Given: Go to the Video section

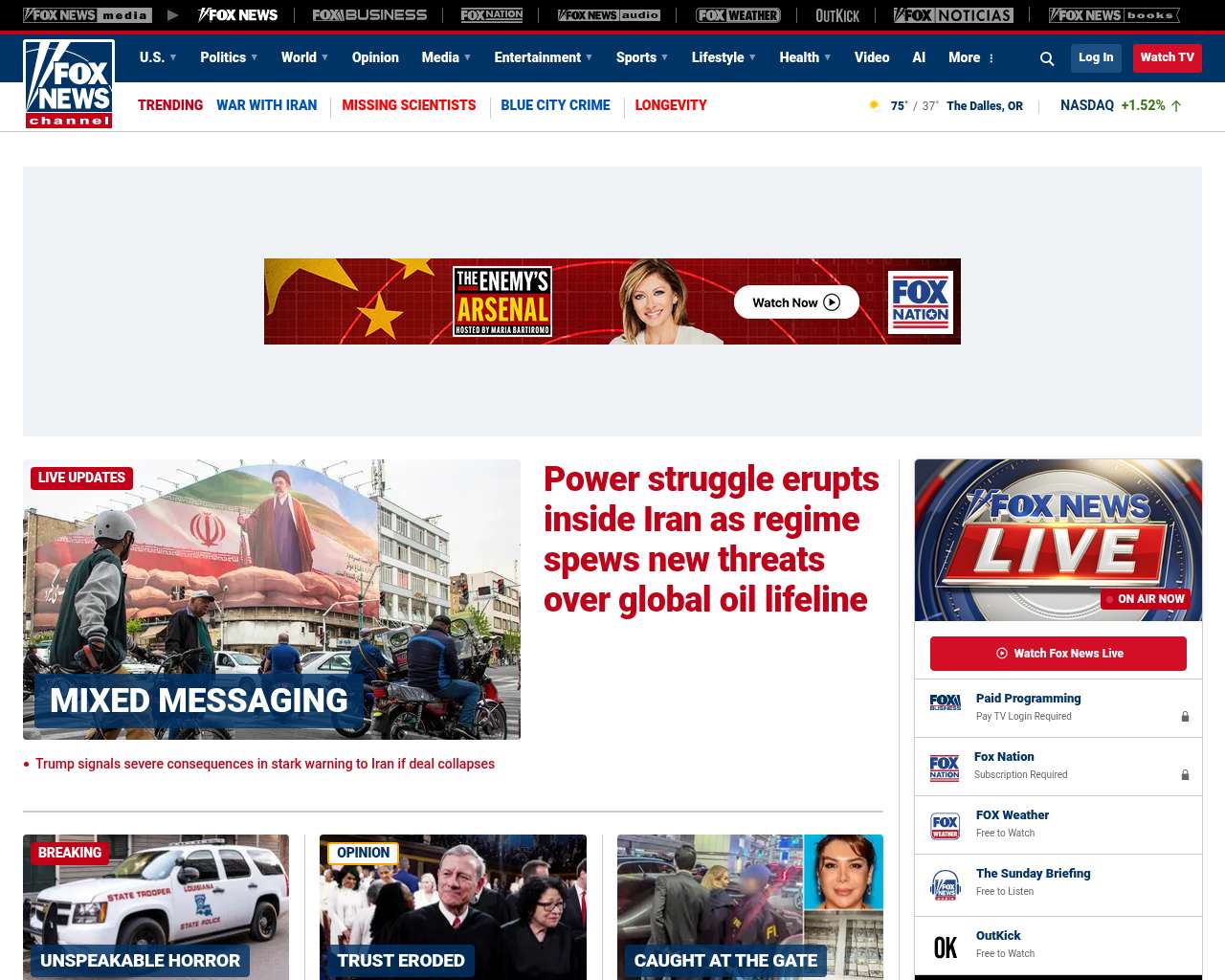Looking at the screenshot, I should (872, 57).
